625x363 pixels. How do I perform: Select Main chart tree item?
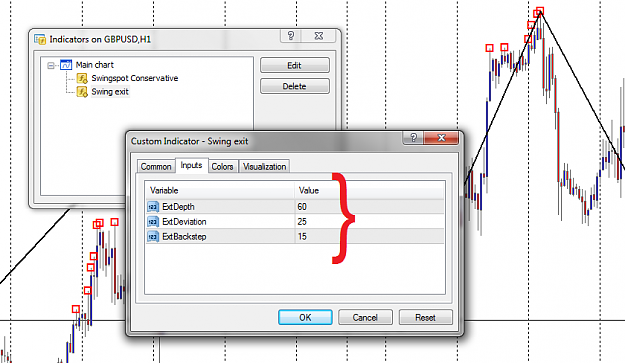coord(94,65)
